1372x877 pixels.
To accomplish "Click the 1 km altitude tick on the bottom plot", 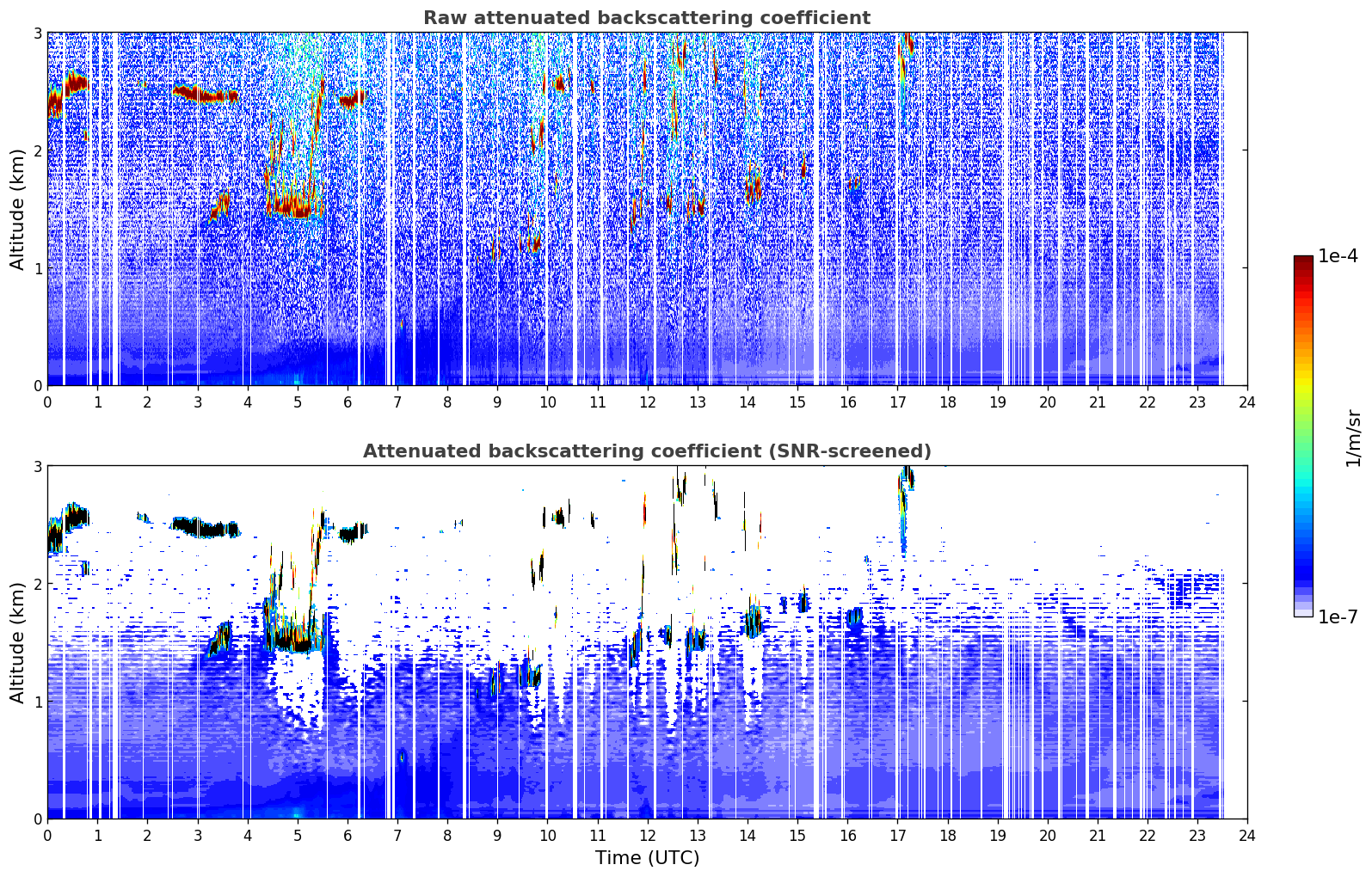I will [x=37, y=702].
